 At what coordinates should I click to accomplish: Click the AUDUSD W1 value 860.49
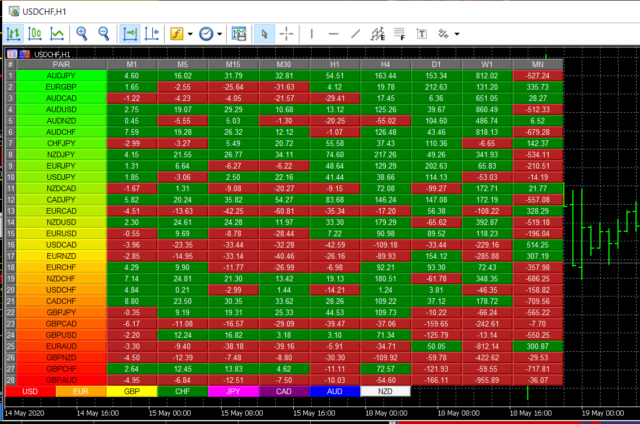coord(487,109)
